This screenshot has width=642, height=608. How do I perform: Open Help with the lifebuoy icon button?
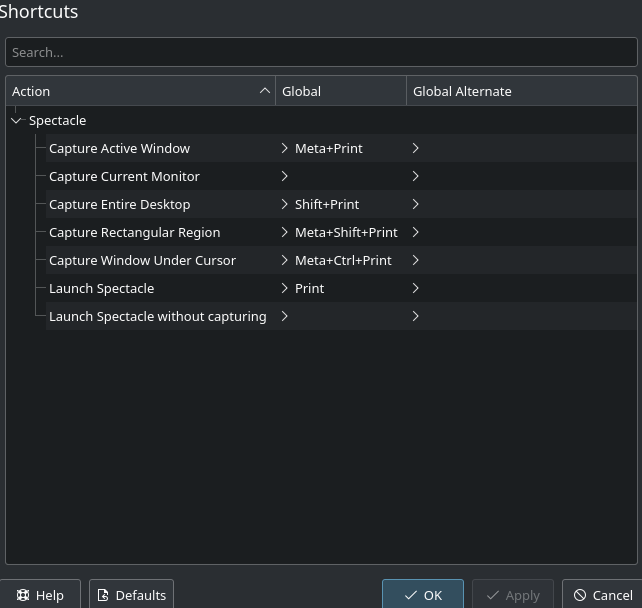40,595
